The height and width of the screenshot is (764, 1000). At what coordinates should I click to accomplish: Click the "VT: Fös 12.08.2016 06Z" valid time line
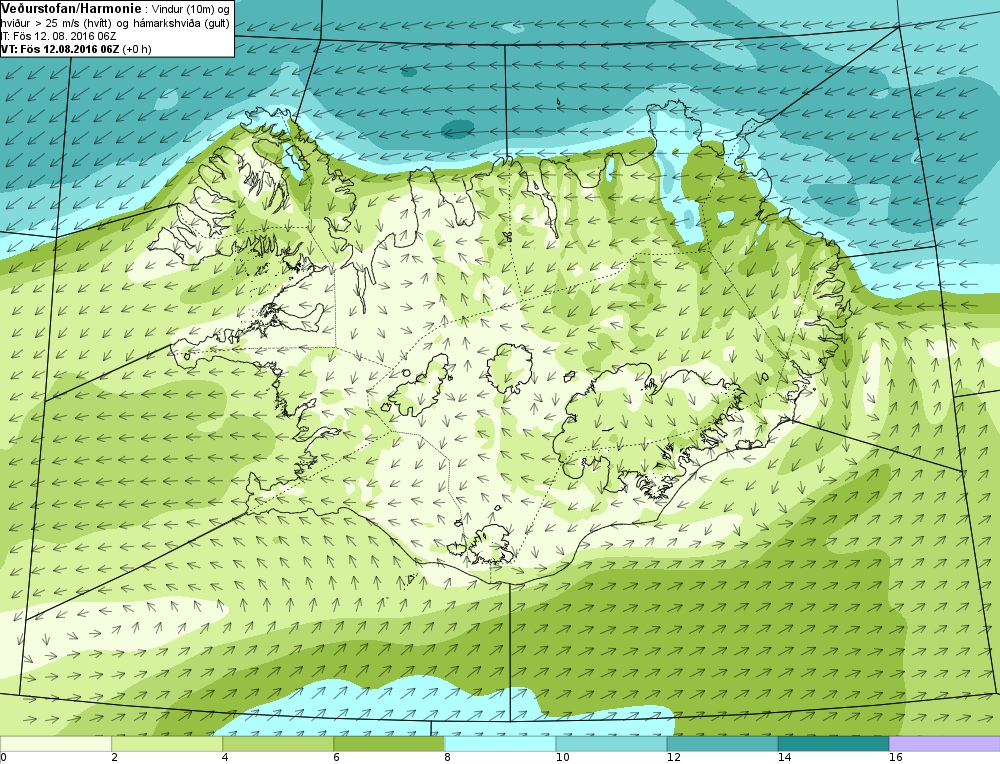(60, 49)
